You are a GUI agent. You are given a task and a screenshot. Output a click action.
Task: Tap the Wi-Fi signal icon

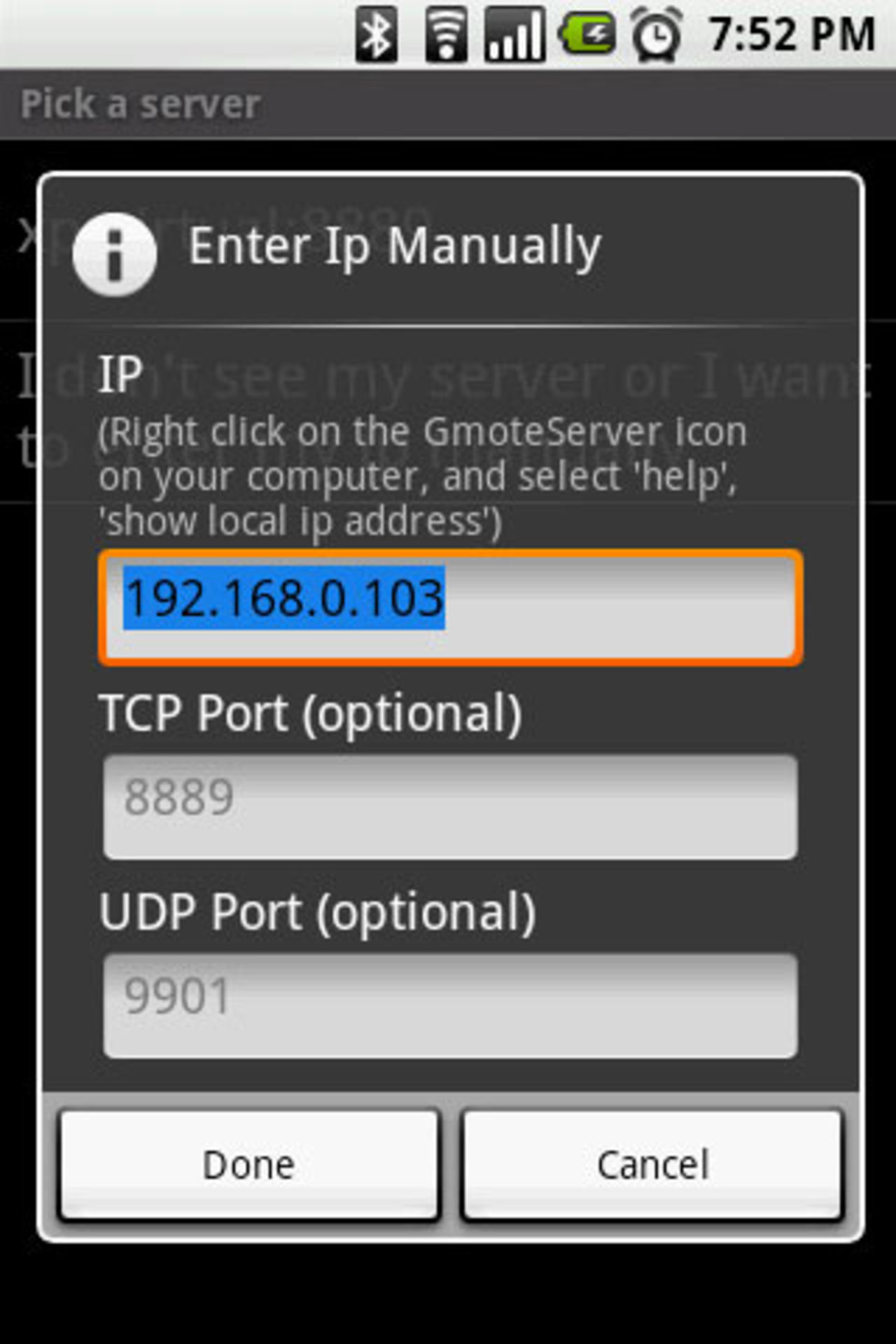pos(446,34)
